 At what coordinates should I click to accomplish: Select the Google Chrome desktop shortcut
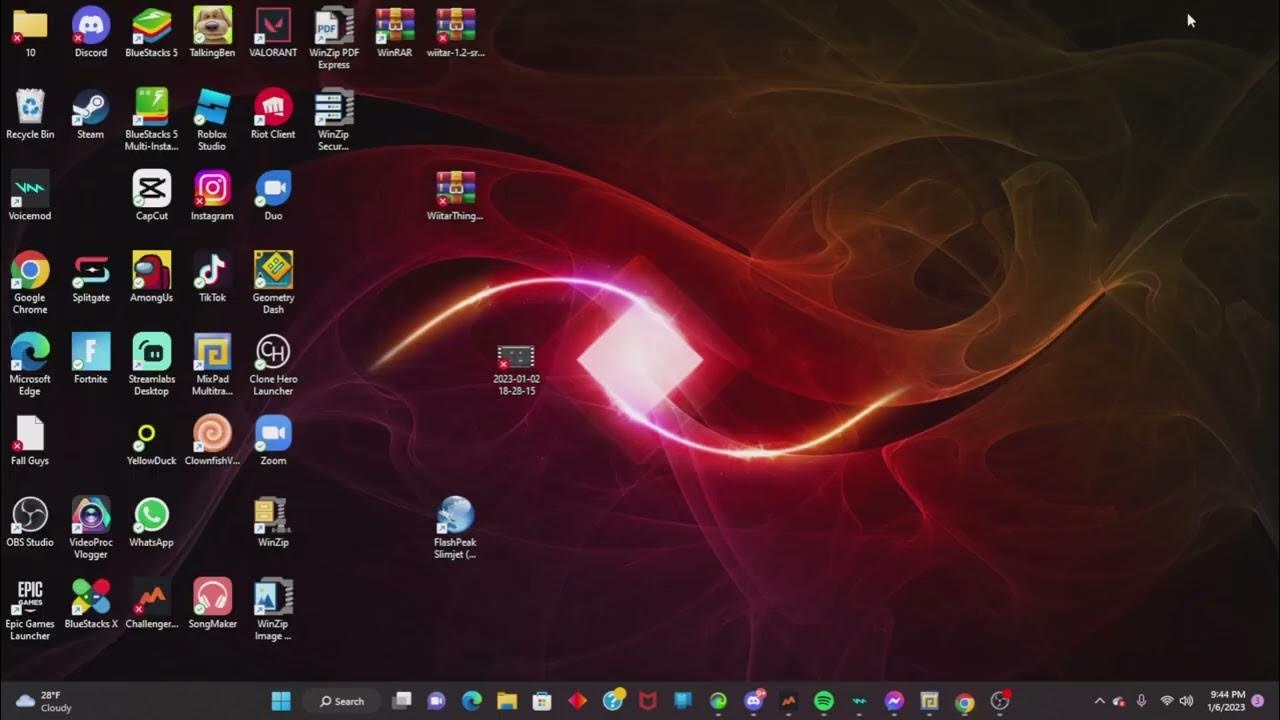pyautogui.click(x=30, y=283)
